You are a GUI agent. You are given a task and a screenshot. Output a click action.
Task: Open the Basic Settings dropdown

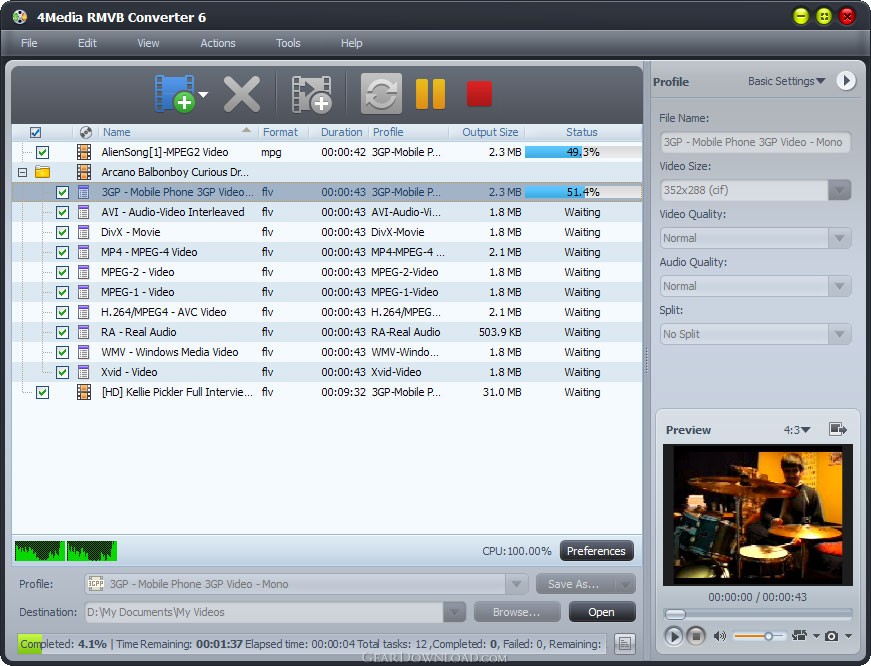point(786,81)
